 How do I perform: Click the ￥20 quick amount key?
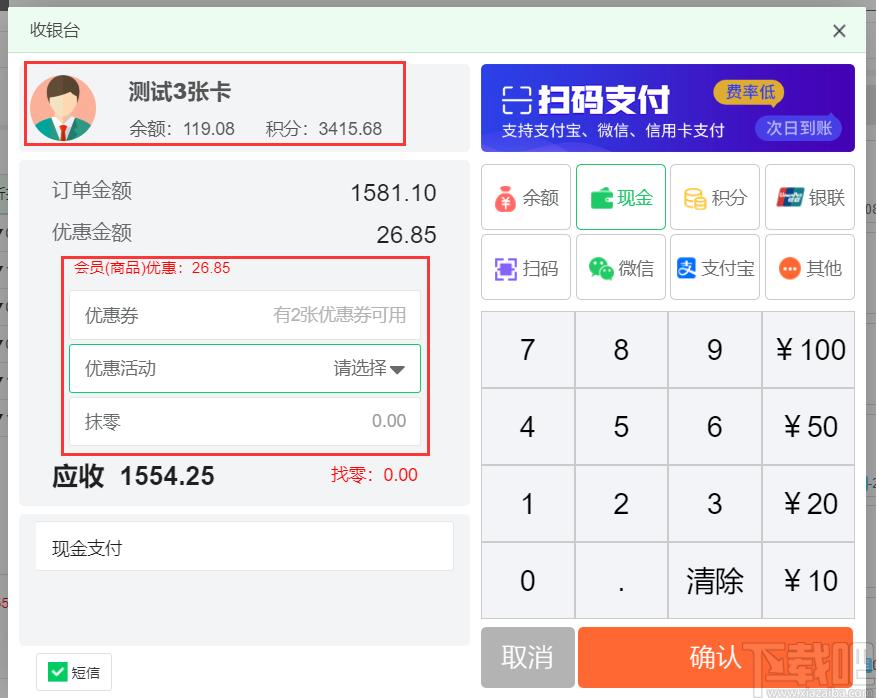[x=809, y=504]
